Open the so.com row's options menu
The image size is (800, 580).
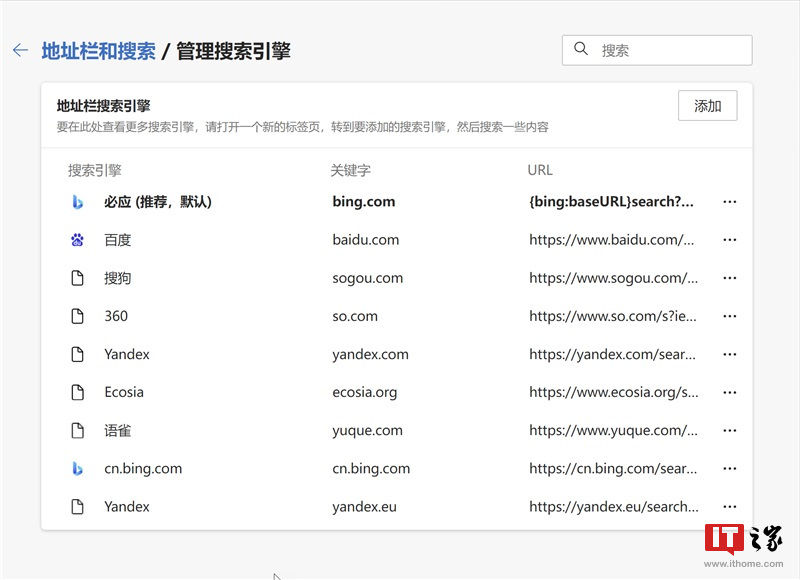[730, 315]
